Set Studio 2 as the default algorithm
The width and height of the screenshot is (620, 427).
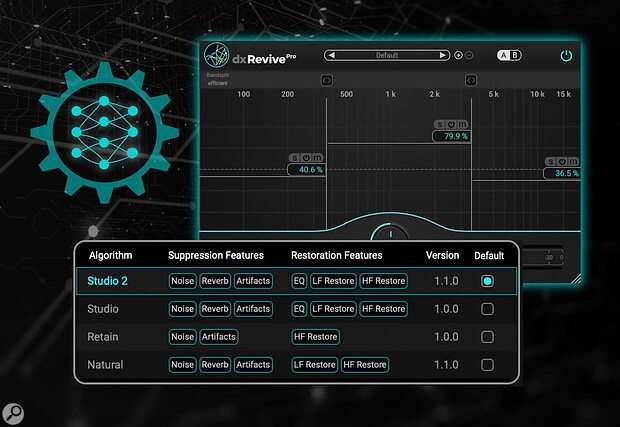coord(487,281)
